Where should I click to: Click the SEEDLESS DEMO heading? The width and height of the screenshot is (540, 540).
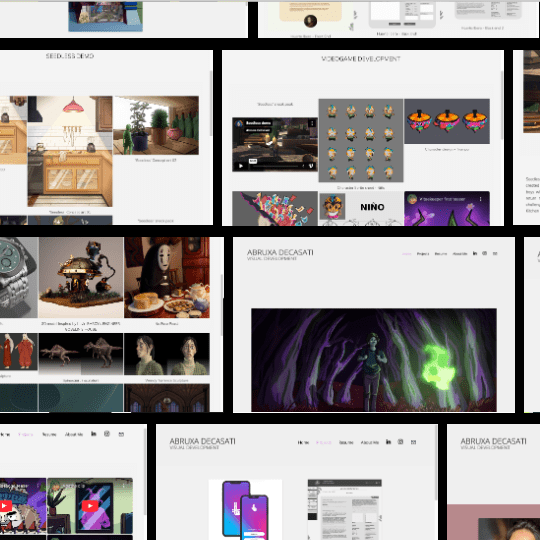pyautogui.click(x=70, y=56)
